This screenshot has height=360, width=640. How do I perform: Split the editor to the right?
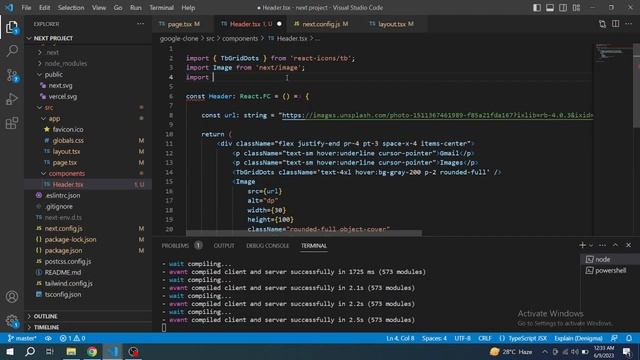tap(616, 24)
